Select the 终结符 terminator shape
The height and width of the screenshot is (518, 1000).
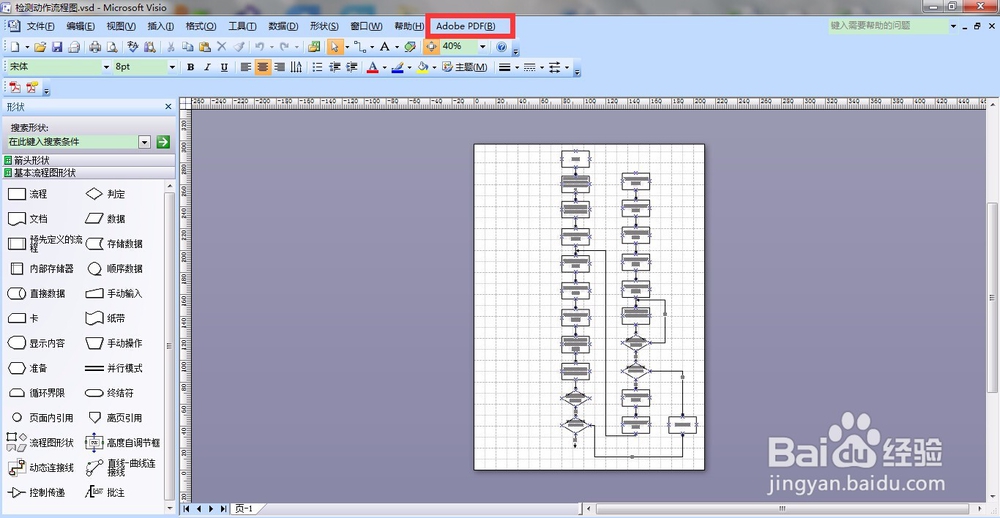point(109,393)
